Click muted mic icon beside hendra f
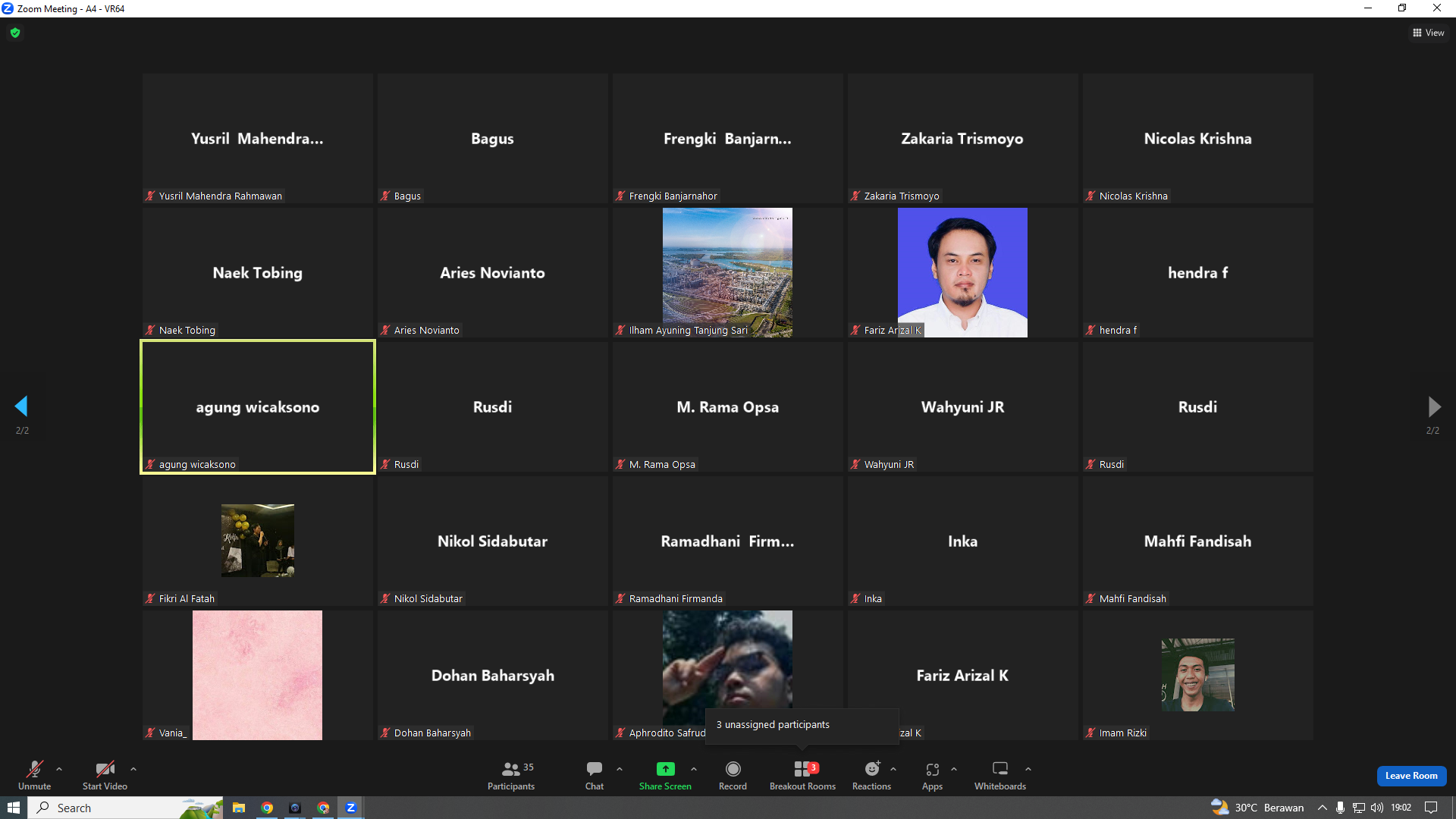The height and width of the screenshot is (819, 1456). (1090, 330)
